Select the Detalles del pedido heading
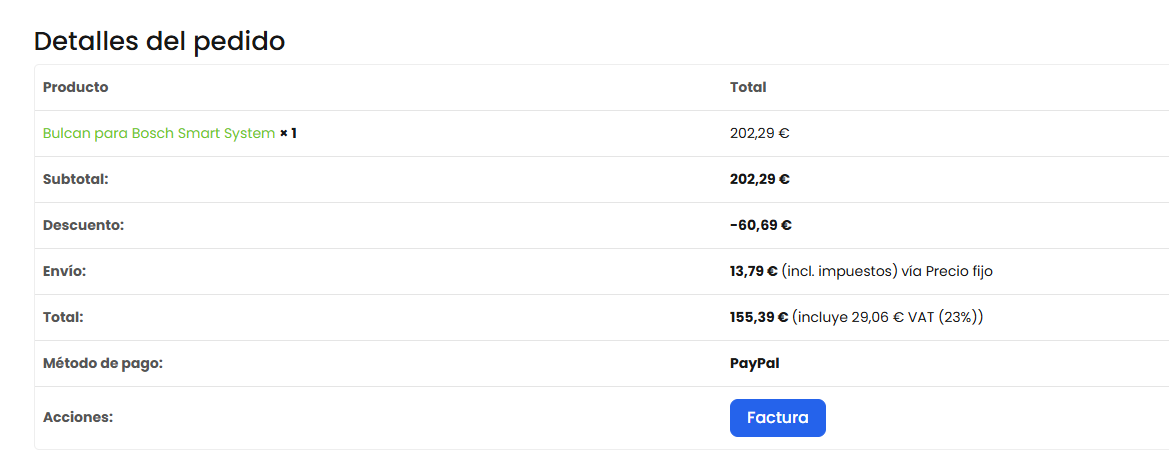This screenshot has height=467, width=1169. click(160, 41)
